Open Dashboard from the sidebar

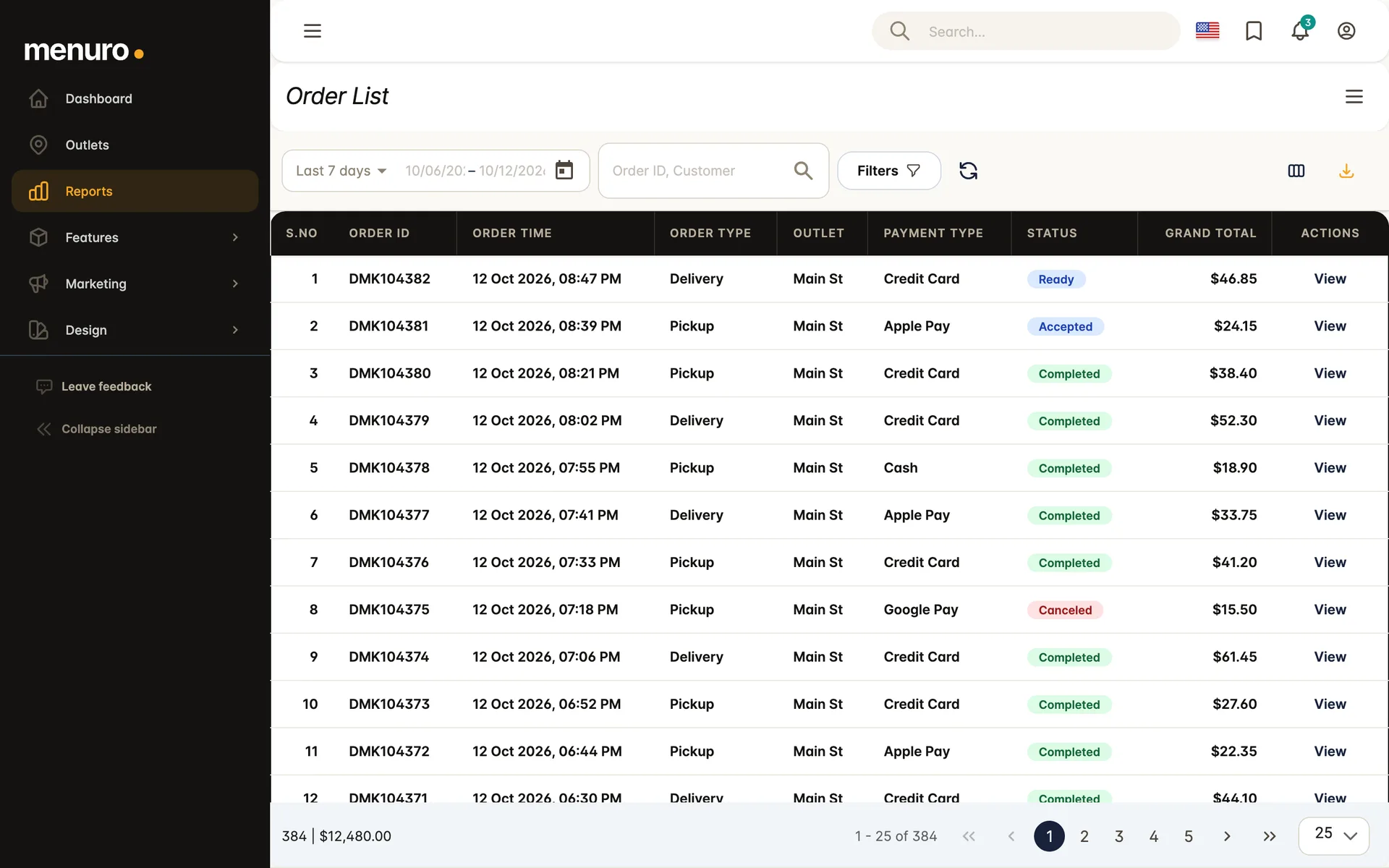coord(135,98)
